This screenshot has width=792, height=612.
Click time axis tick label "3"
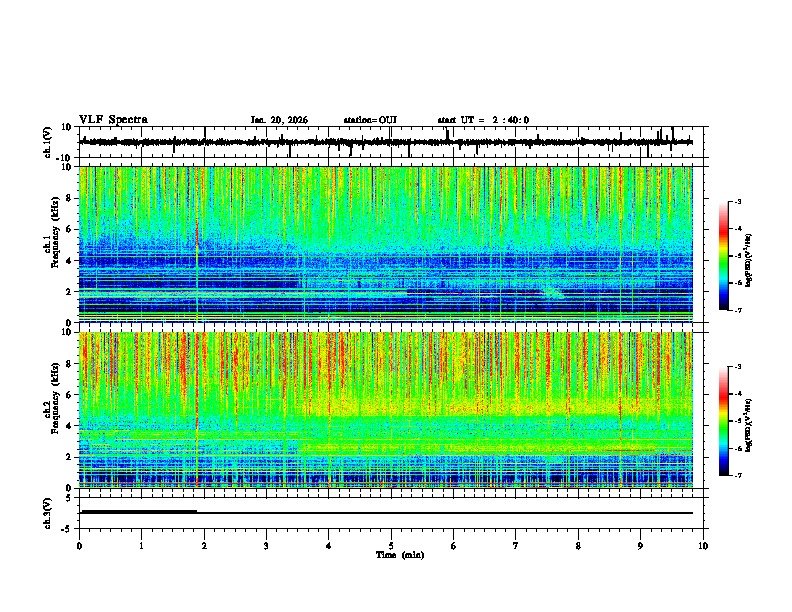[266, 546]
